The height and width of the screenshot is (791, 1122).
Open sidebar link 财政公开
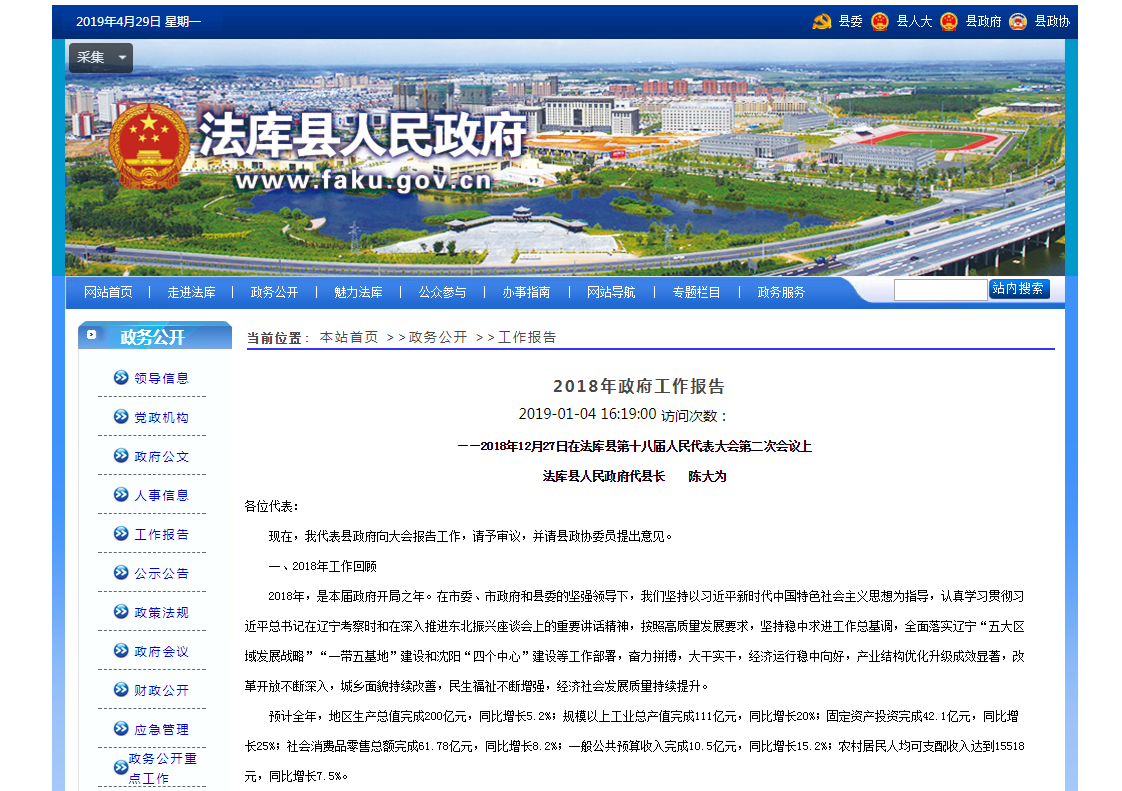click(x=162, y=690)
